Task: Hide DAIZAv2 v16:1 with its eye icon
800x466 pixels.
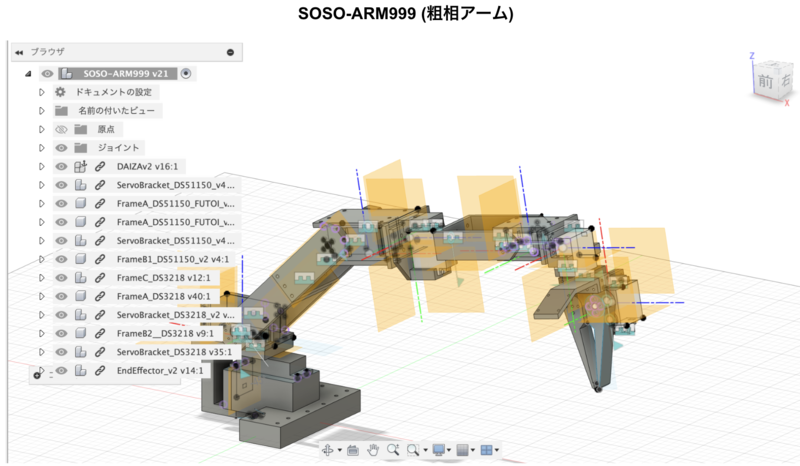Action: (x=61, y=166)
